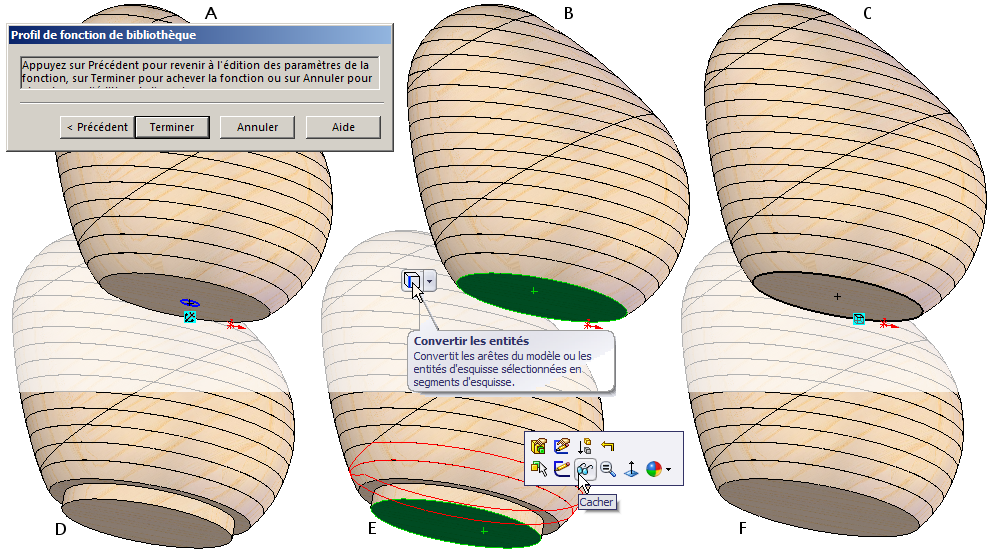Click the Appearance color ball icon
Image resolution: width=1000 pixels, height=550 pixels.
pyautogui.click(x=654, y=470)
